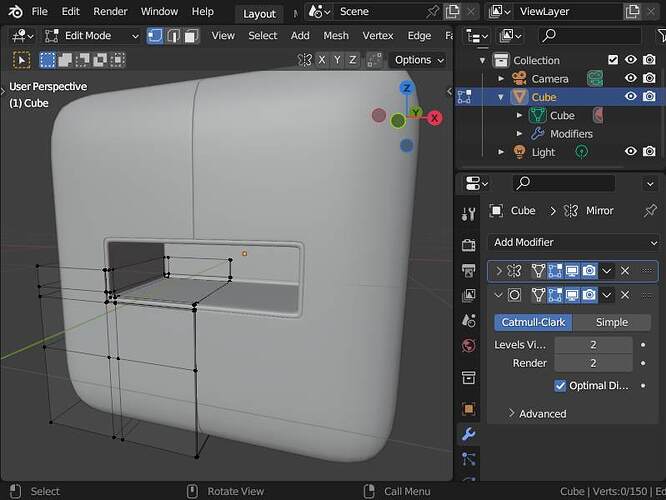Toggle Y axis mesh mirror
Screen dimensions: 666x500
[x=337, y=60]
